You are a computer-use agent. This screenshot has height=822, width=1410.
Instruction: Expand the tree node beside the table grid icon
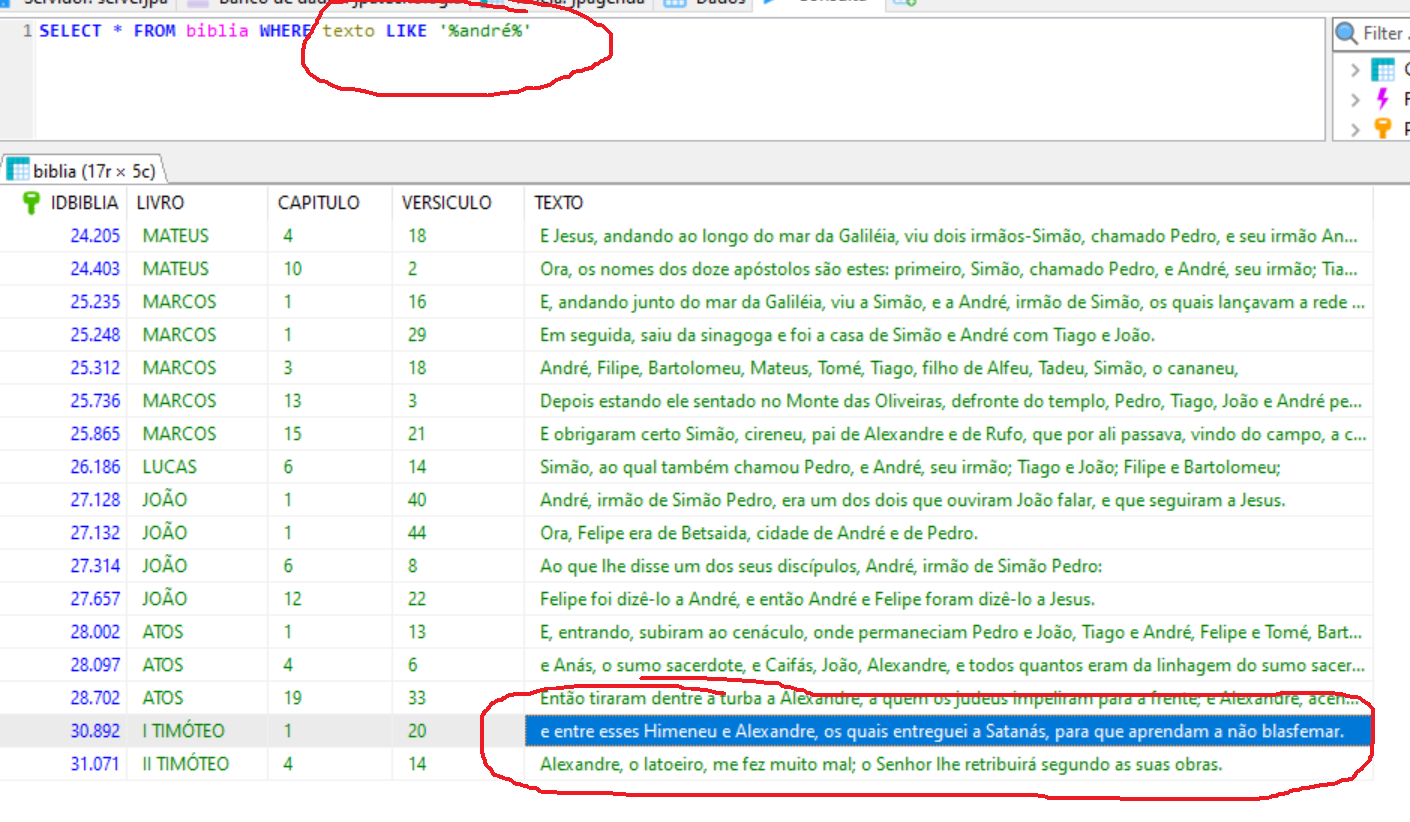pos(1355,70)
